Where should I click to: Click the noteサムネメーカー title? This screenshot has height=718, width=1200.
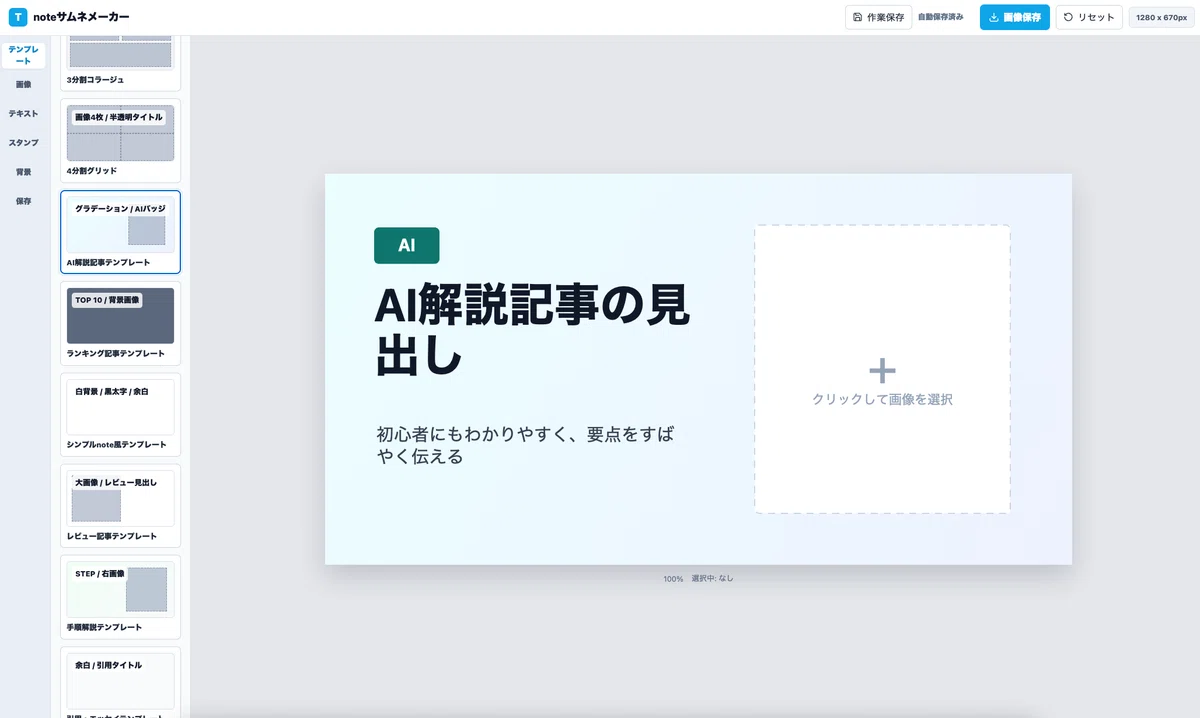click(x=81, y=18)
